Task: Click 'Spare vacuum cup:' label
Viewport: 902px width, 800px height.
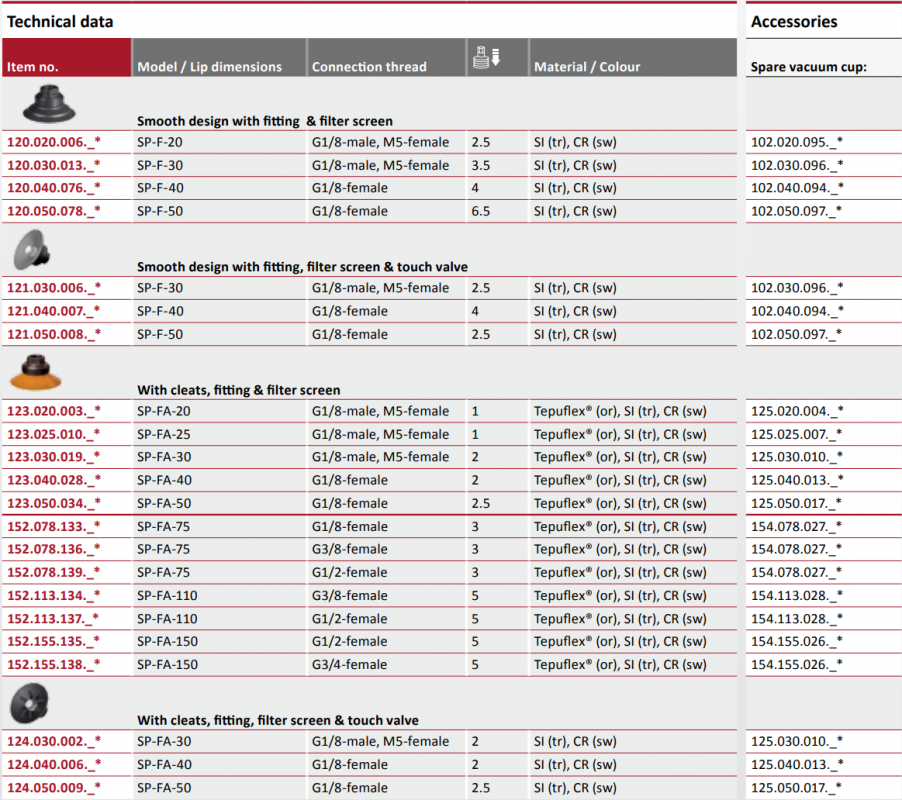Action: click(x=808, y=67)
